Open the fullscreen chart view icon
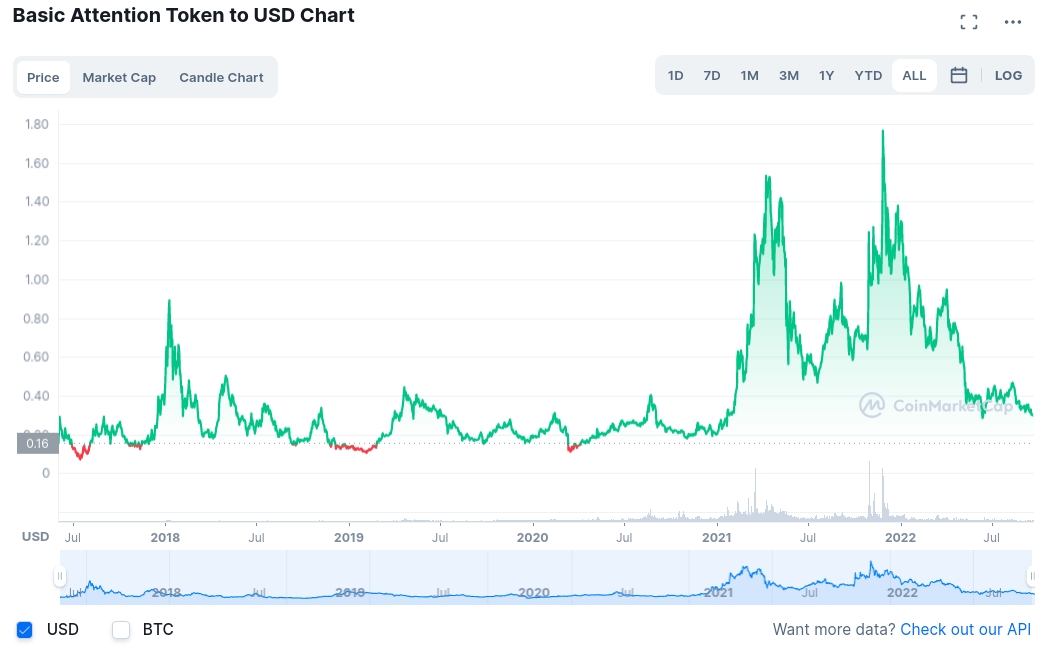 [x=968, y=22]
